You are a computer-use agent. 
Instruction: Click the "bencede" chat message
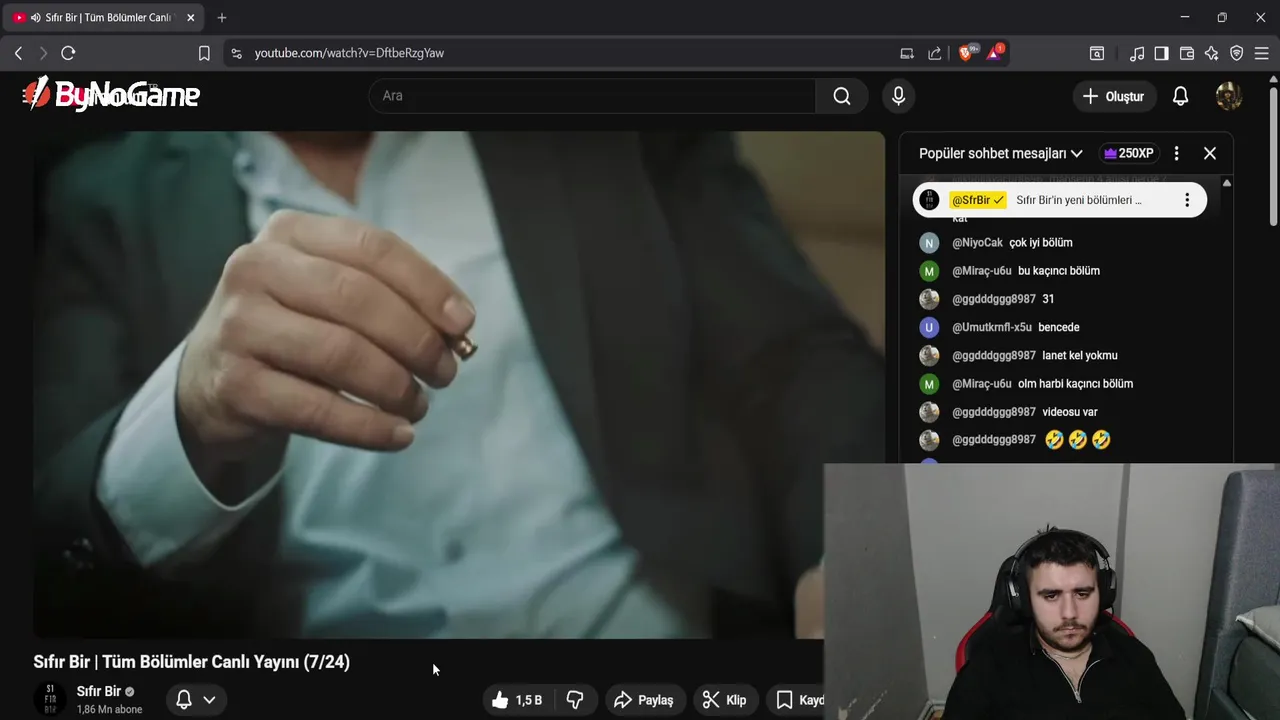(x=1059, y=327)
